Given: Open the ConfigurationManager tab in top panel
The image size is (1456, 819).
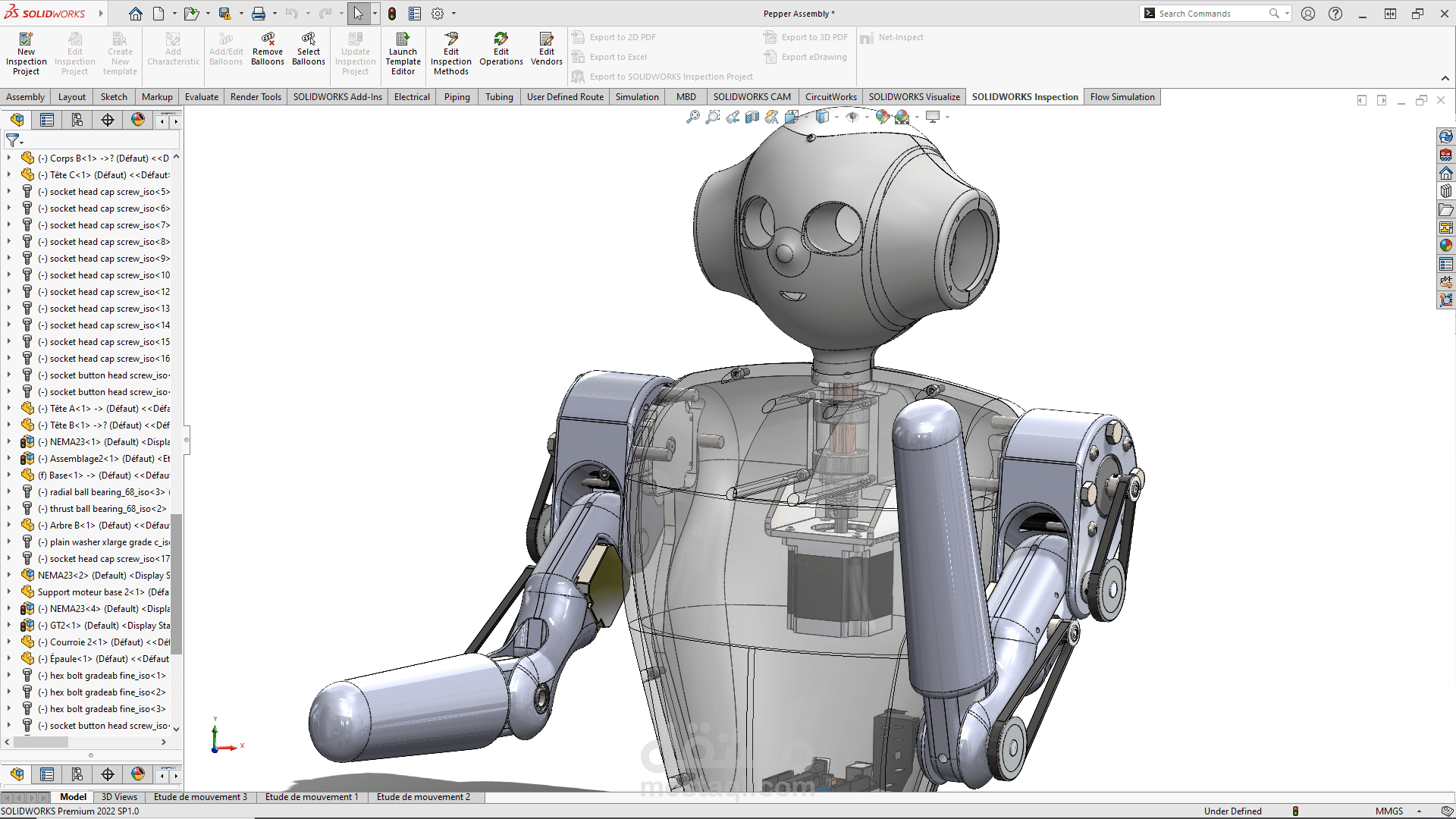Looking at the screenshot, I should [x=77, y=120].
